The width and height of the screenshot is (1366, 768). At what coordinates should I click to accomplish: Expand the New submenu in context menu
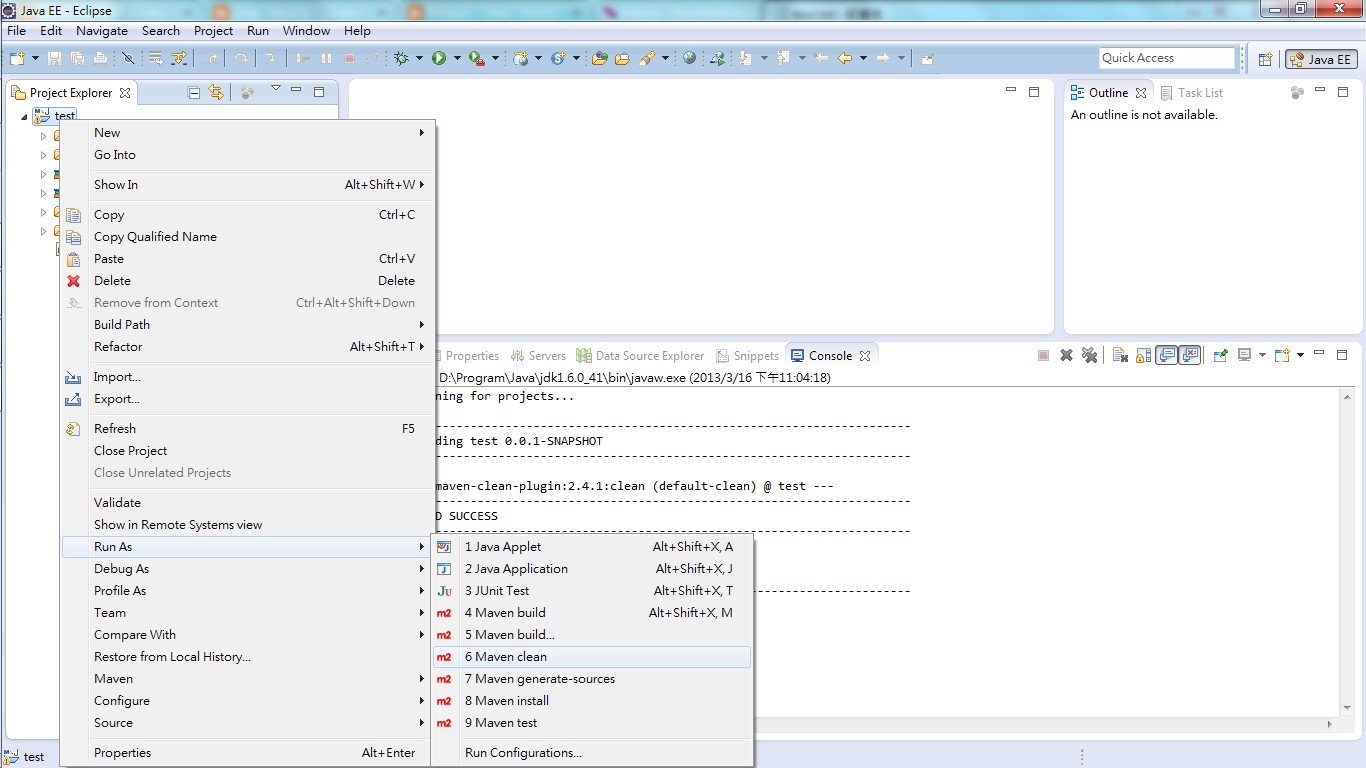[x=249, y=133]
